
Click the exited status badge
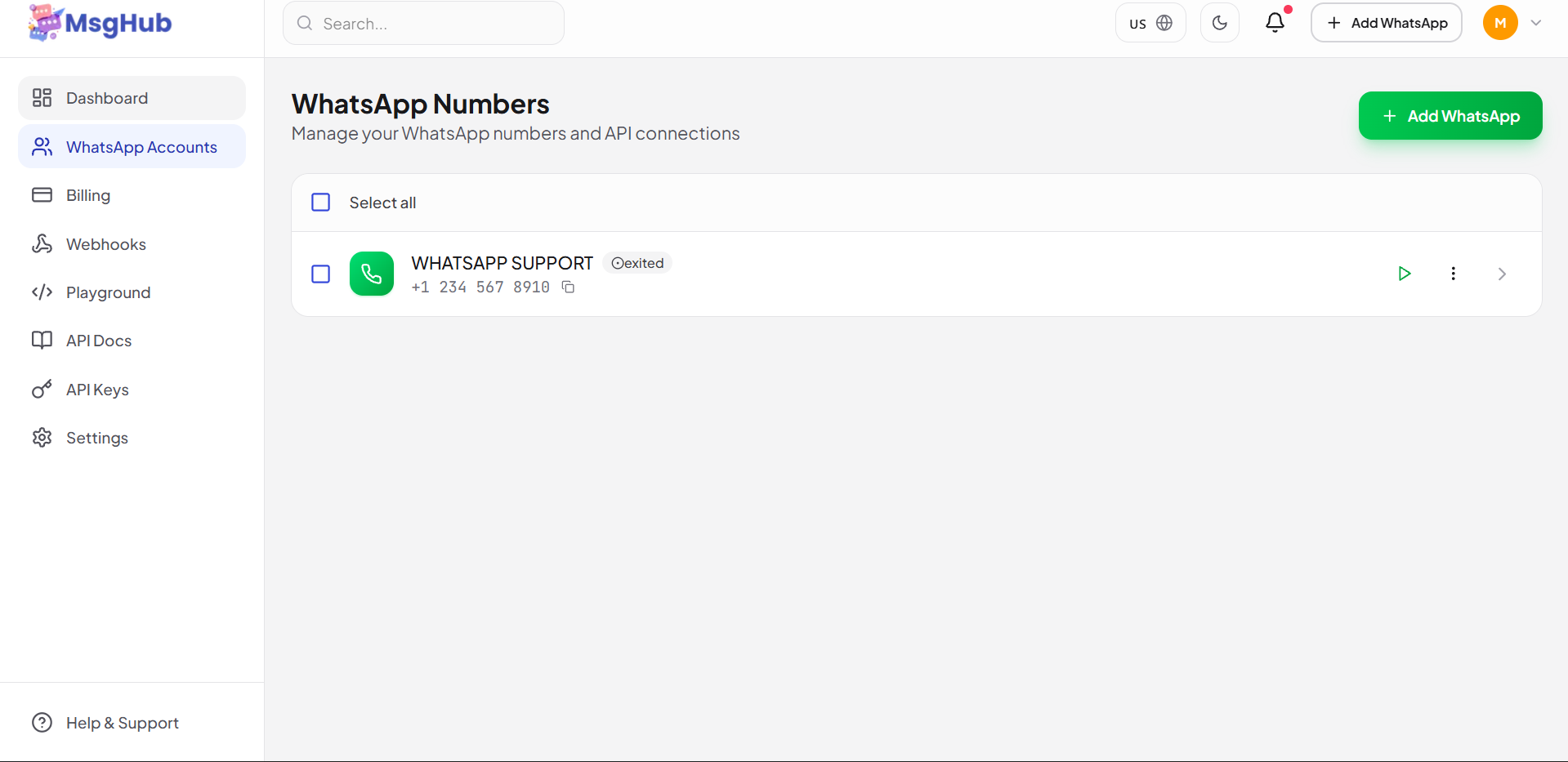tap(637, 263)
